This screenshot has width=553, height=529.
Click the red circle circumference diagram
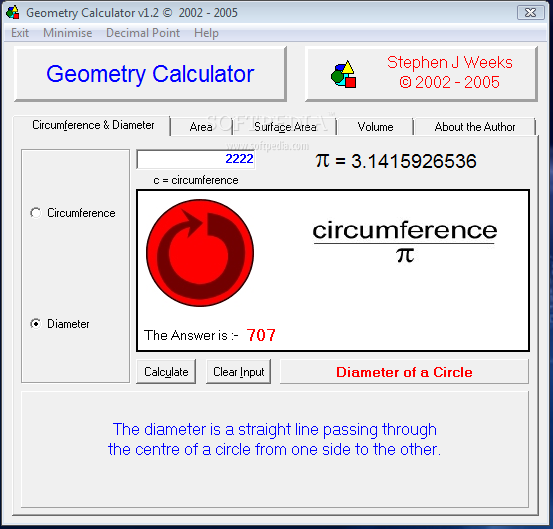click(x=200, y=253)
